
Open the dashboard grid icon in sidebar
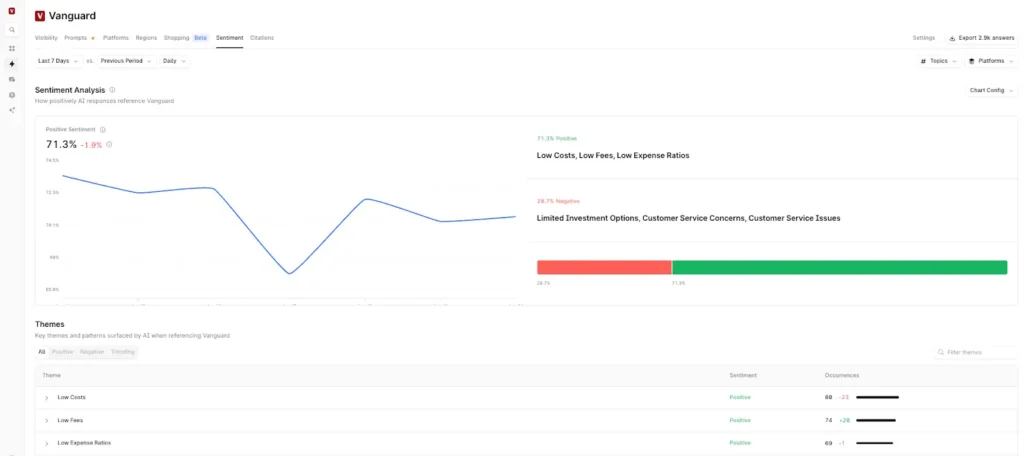pyautogui.click(x=12, y=48)
